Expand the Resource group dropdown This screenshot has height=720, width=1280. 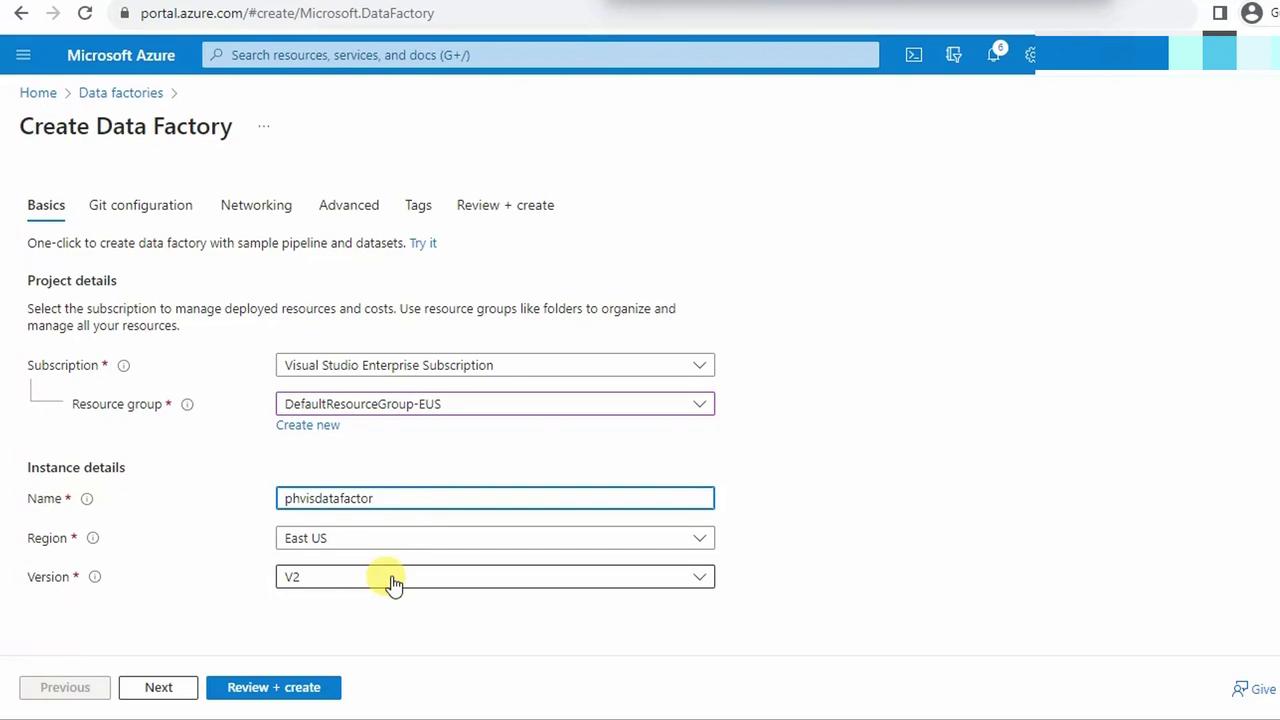click(x=495, y=404)
